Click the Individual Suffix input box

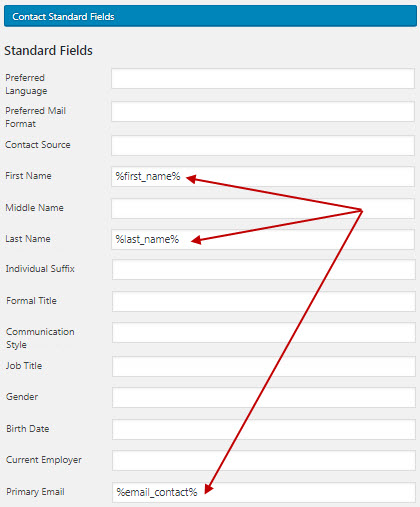(263, 270)
